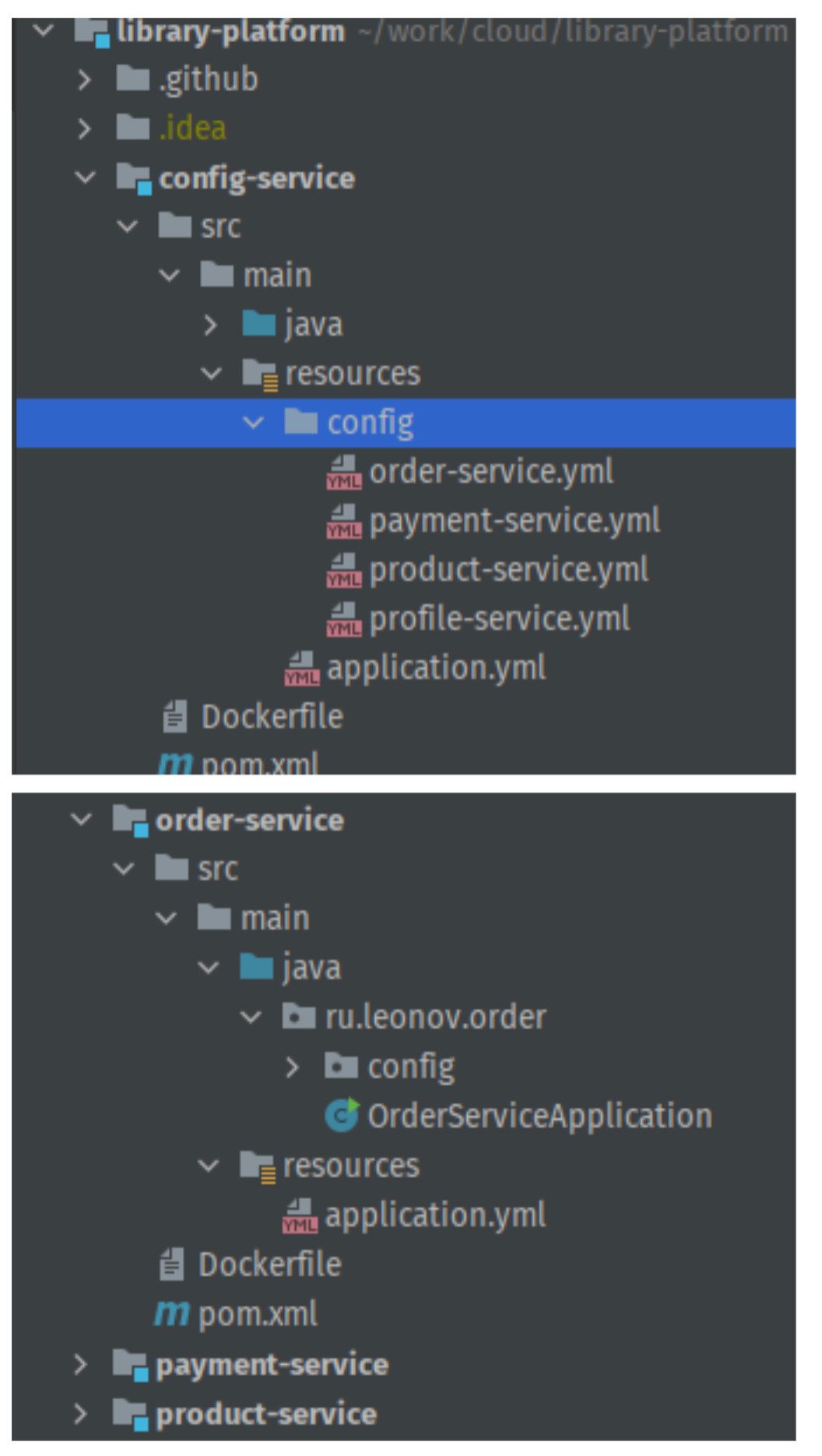Image resolution: width=822 pixels, height=1456 pixels.
Task: Click YML icon beside payment-service.yml
Action: 343,521
